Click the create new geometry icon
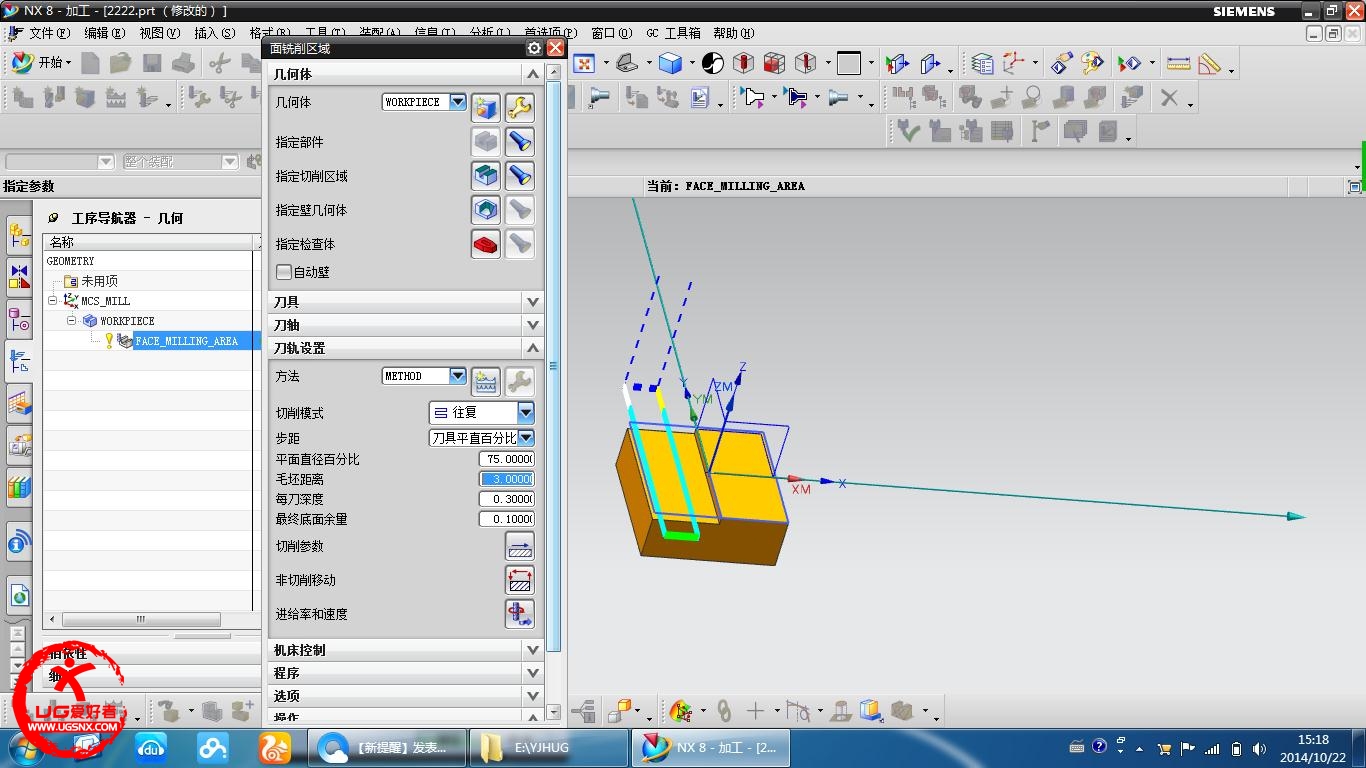 pyautogui.click(x=486, y=107)
